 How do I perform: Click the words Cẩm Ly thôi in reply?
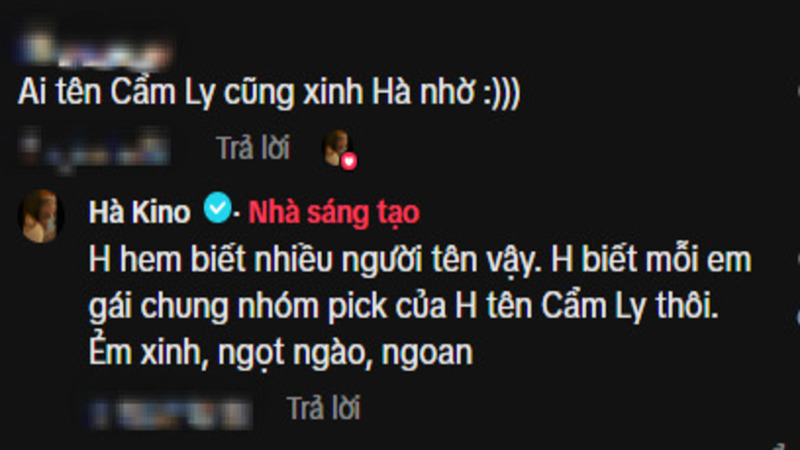coord(630,305)
